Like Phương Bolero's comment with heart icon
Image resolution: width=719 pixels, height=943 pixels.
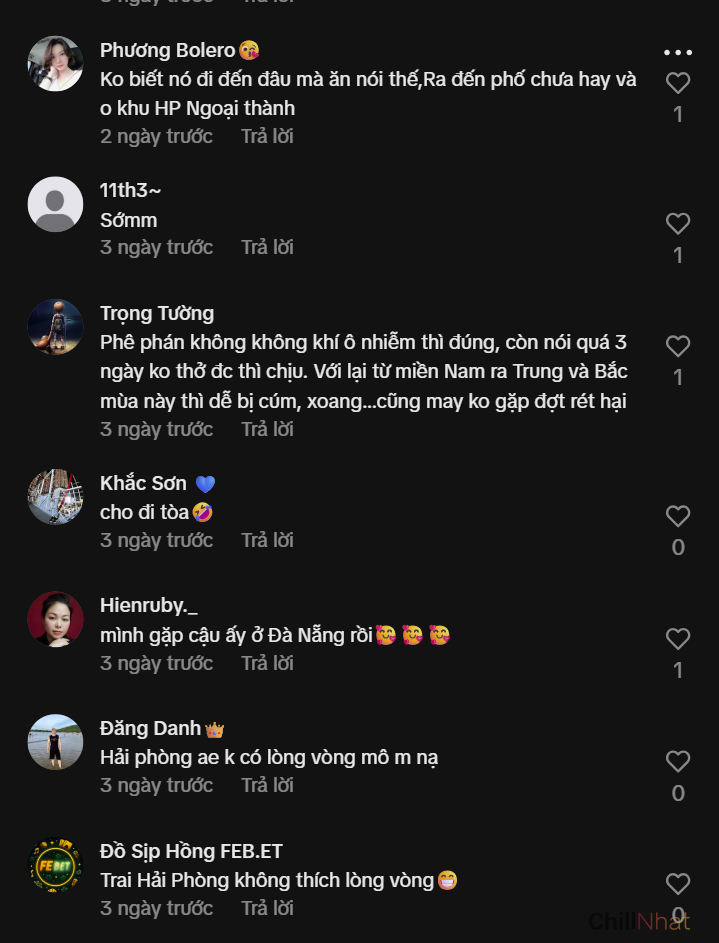click(678, 83)
